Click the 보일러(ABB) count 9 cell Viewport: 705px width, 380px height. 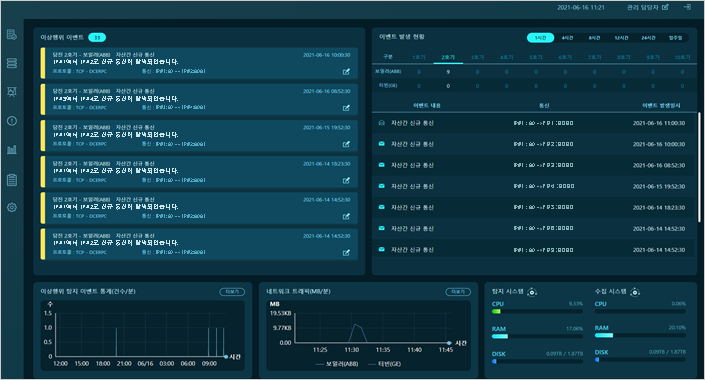click(448, 72)
